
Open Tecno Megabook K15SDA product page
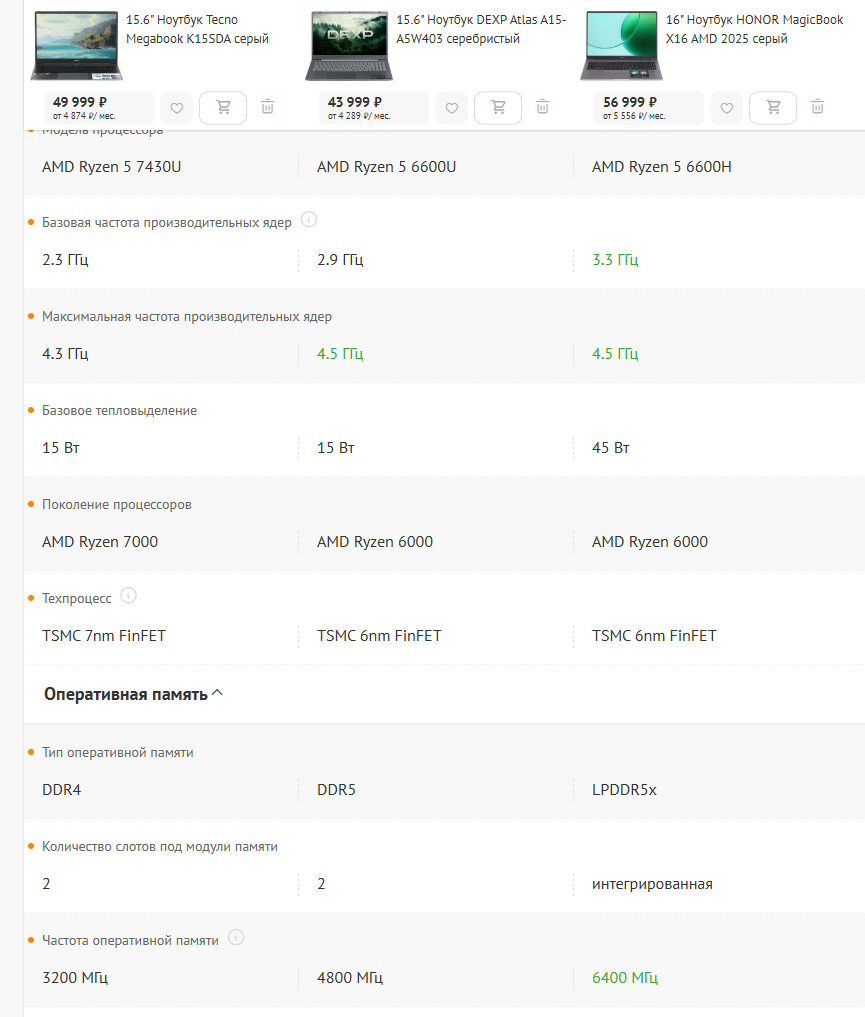[x=197, y=29]
